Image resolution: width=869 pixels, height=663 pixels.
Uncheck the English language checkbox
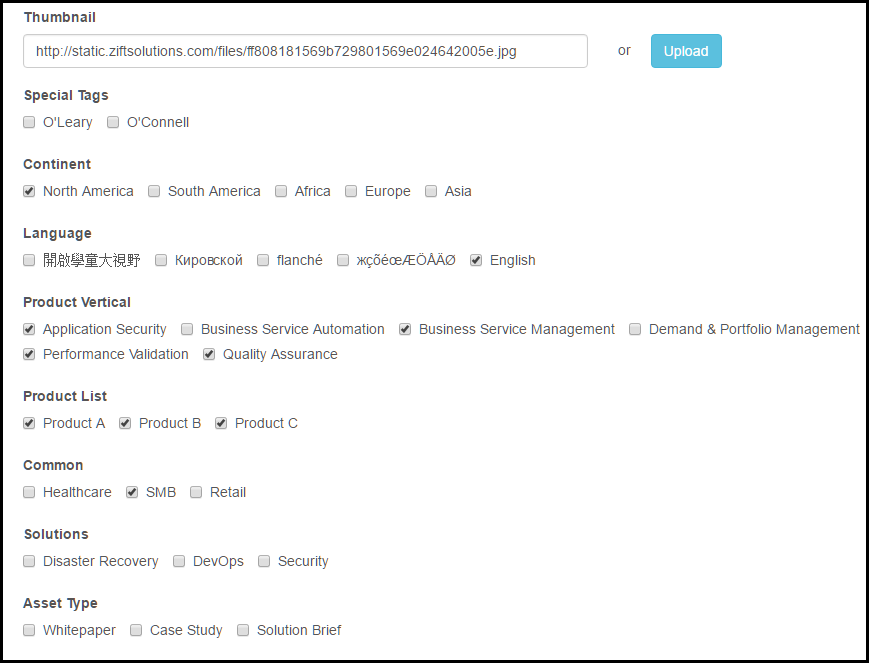[476, 260]
